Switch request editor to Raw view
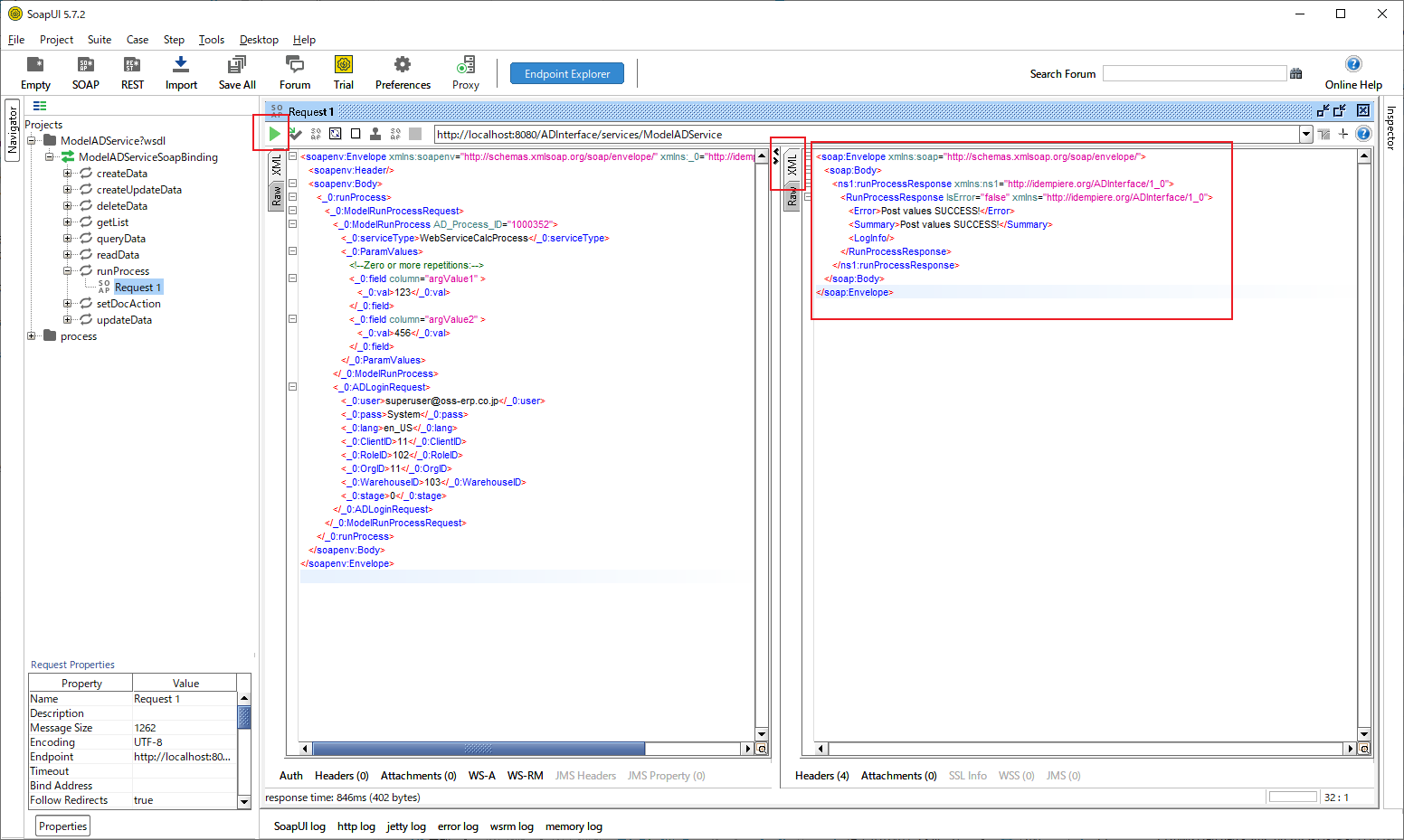 point(277,196)
